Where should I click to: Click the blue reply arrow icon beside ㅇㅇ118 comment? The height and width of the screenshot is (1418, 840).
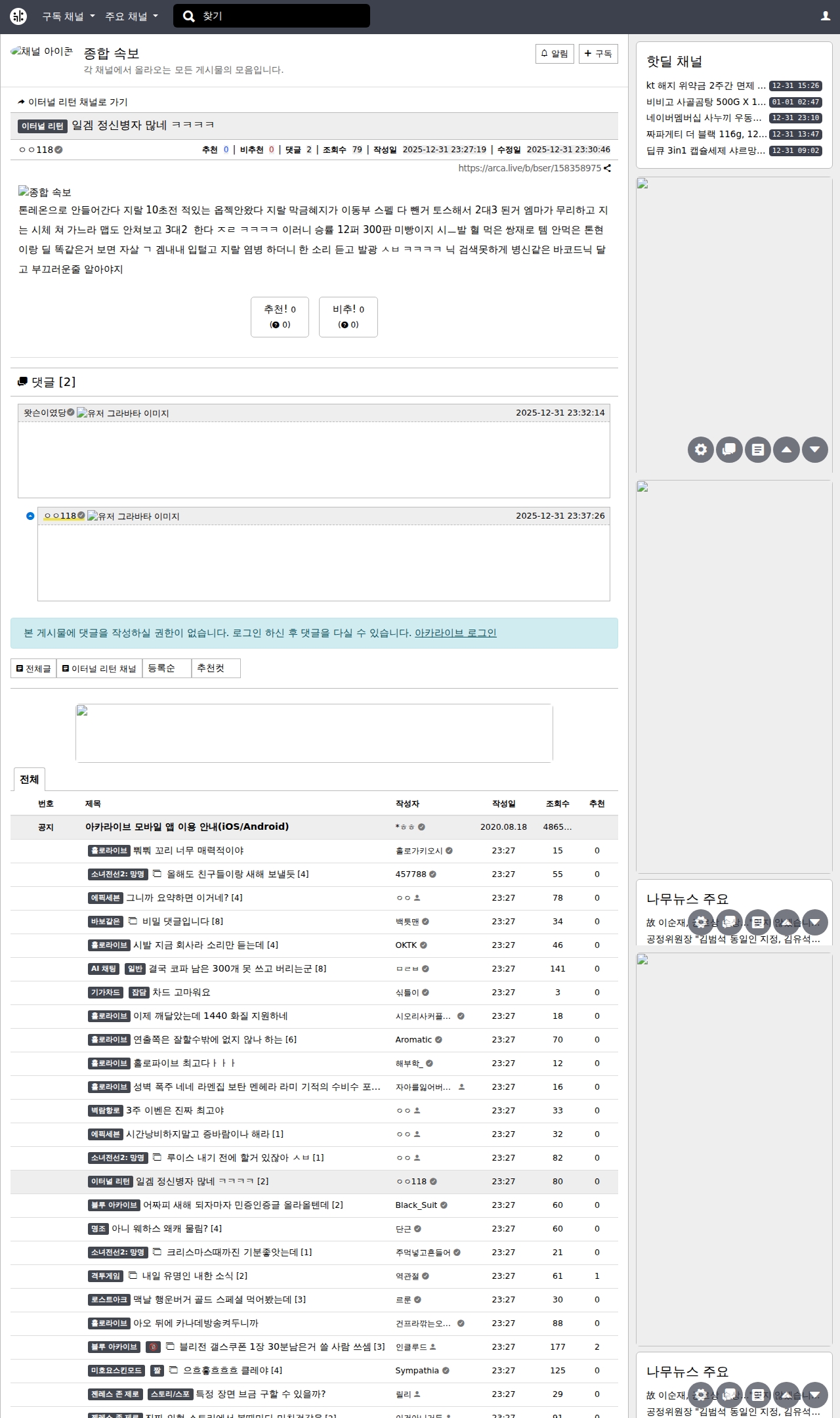[30, 516]
